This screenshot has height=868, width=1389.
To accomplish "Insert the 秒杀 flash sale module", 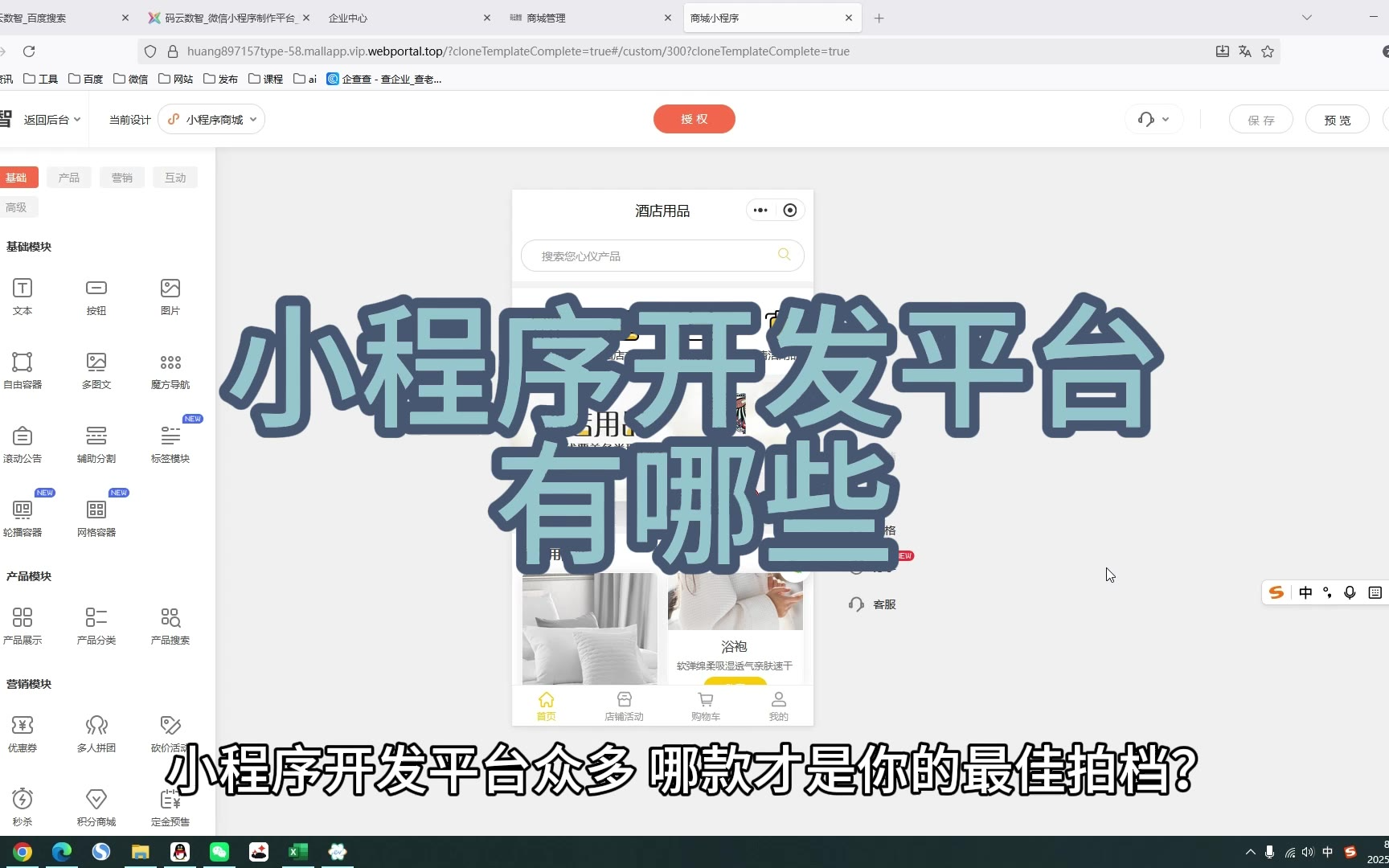I will coord(23,808).
